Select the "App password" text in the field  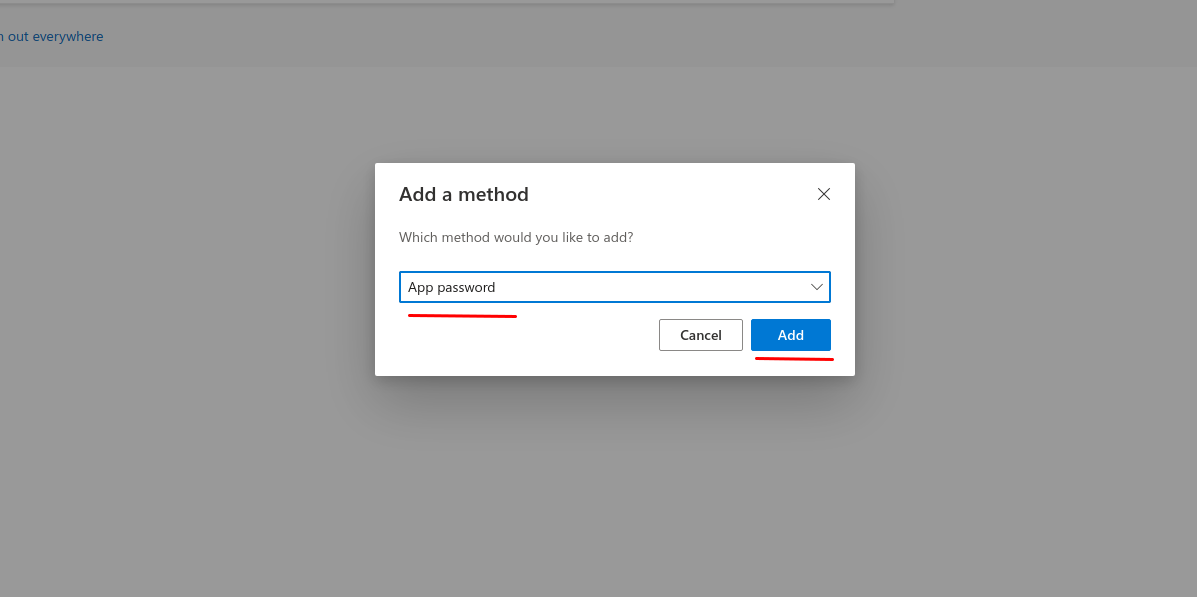[x=452, y=287]
